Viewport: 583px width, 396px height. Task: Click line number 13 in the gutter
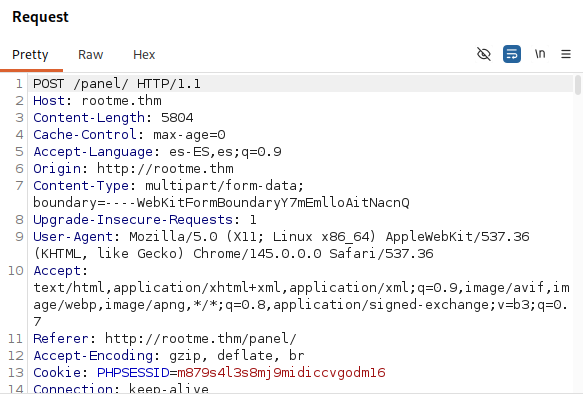(16, 373)
